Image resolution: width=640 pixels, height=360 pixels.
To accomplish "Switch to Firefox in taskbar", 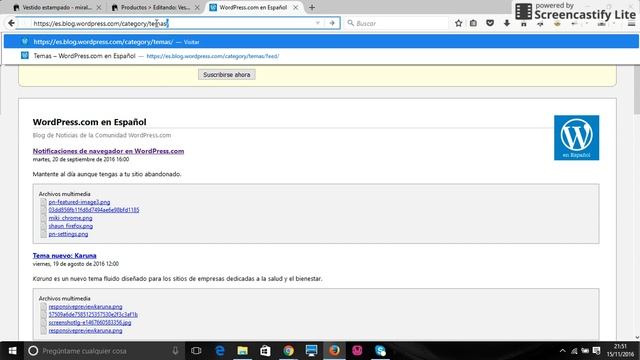I will [x=334, y=351].
